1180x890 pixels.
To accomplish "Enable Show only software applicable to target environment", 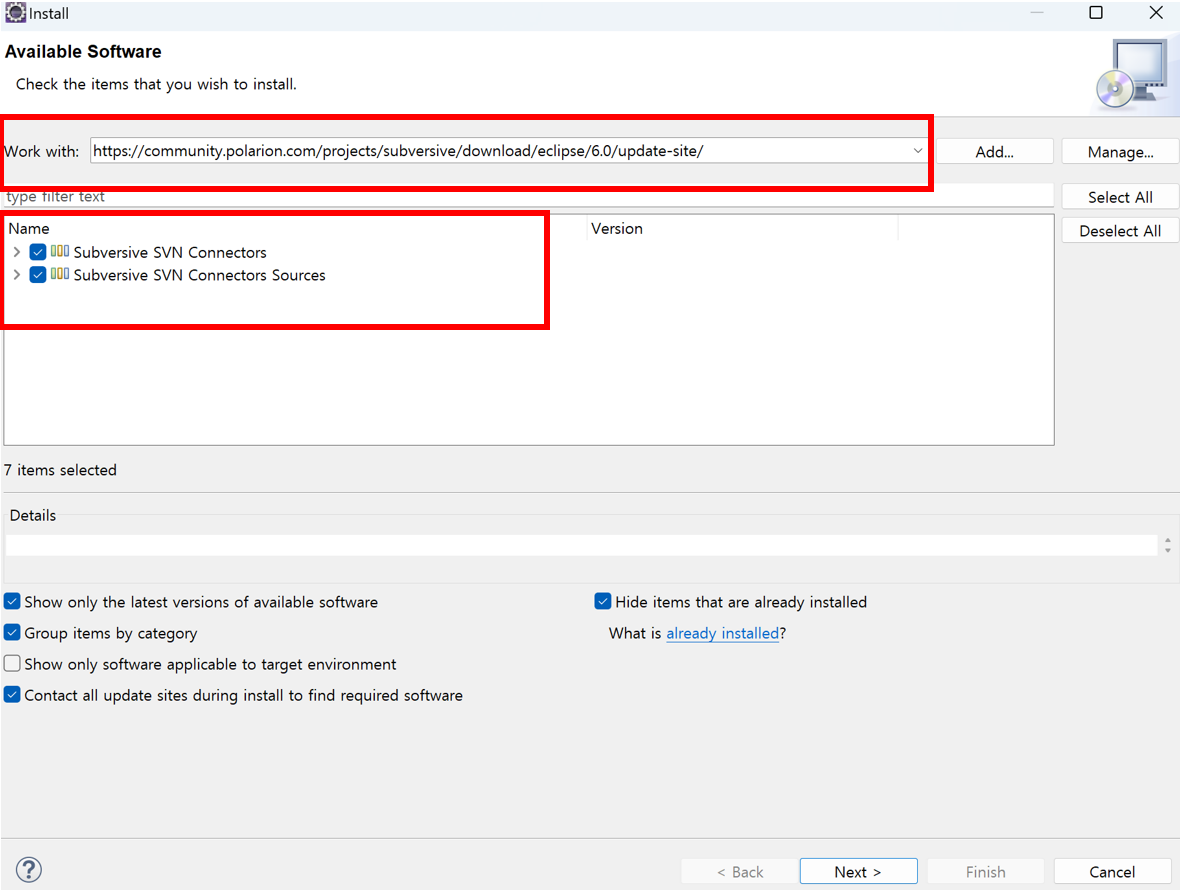I will pos(12,664).
